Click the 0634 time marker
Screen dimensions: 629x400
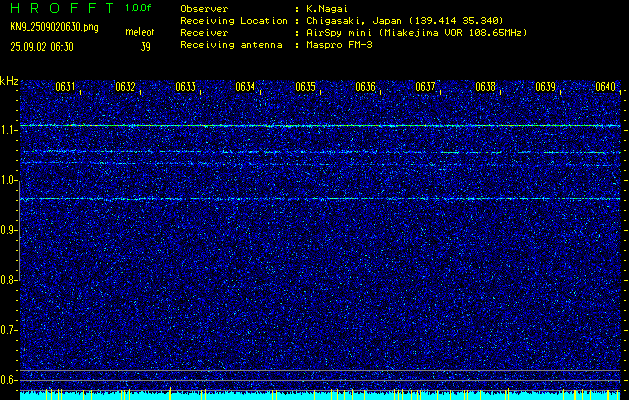tap(245, 87)
